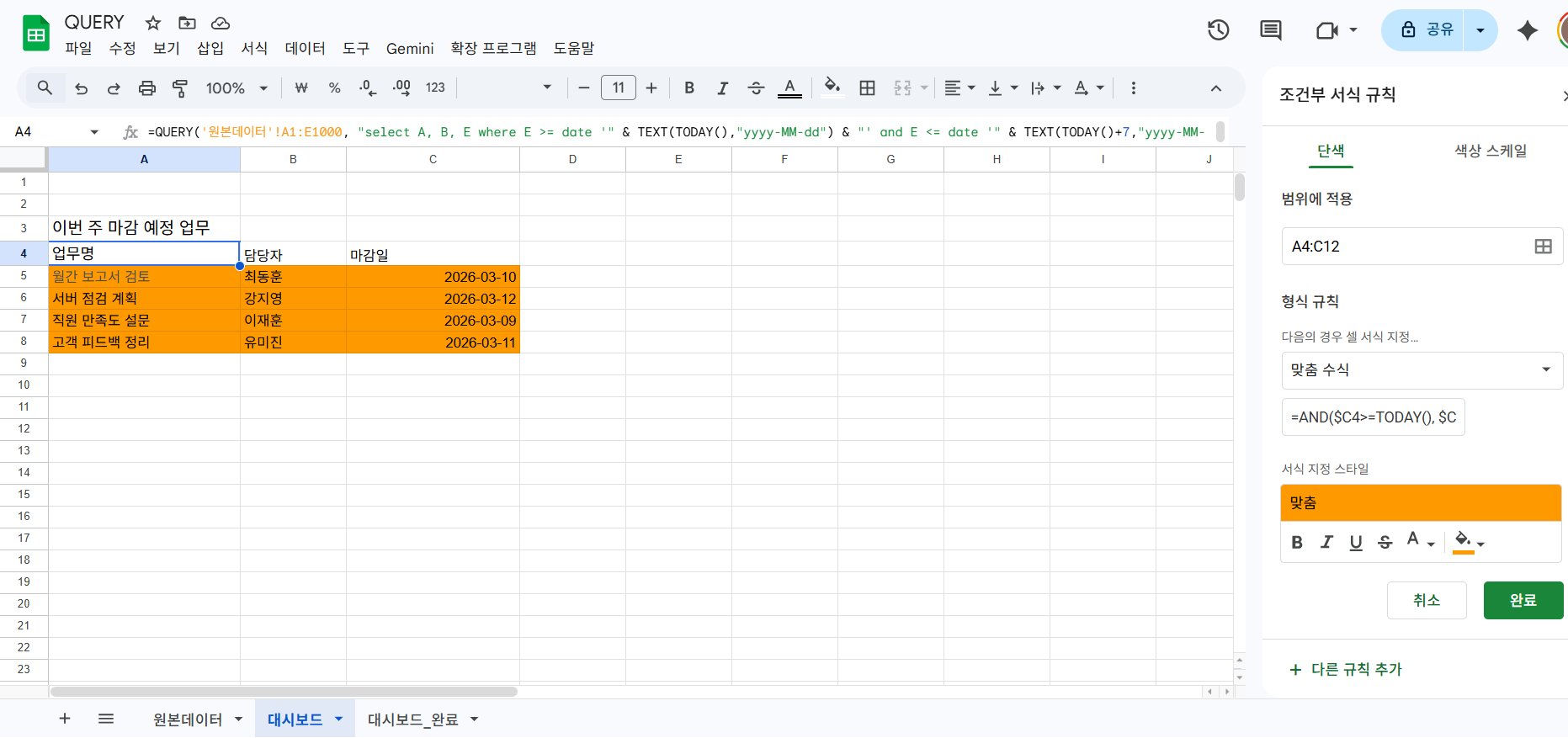Open the 데이터 menu

[305, 49]
